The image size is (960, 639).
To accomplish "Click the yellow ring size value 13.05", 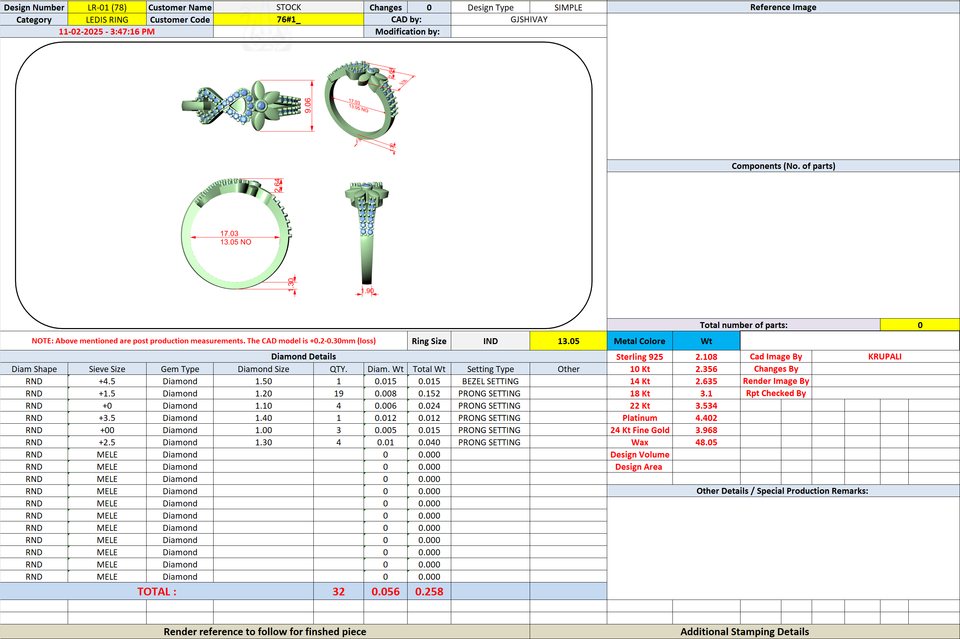I will (568, 341).
